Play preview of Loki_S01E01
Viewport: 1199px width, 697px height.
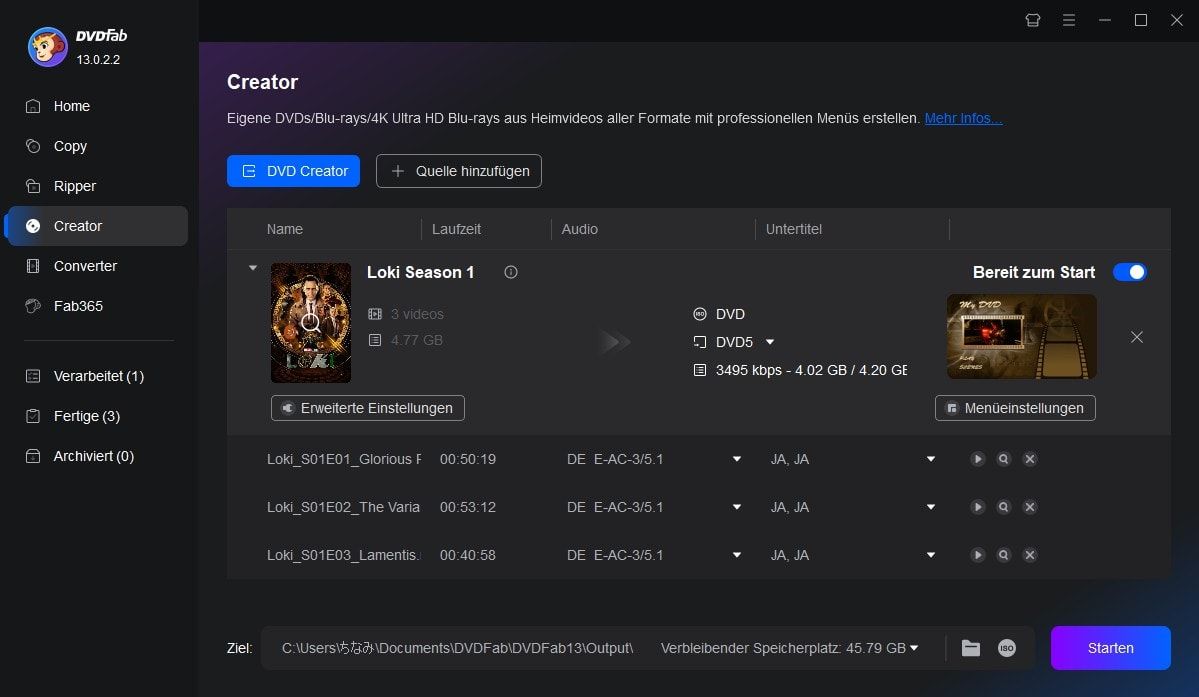[x=977, y=459]
